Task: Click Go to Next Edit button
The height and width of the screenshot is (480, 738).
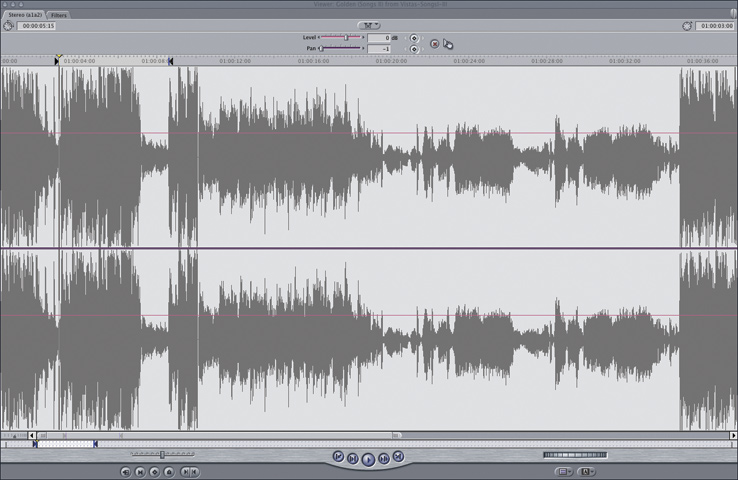Action: click(x=398, y=457)
